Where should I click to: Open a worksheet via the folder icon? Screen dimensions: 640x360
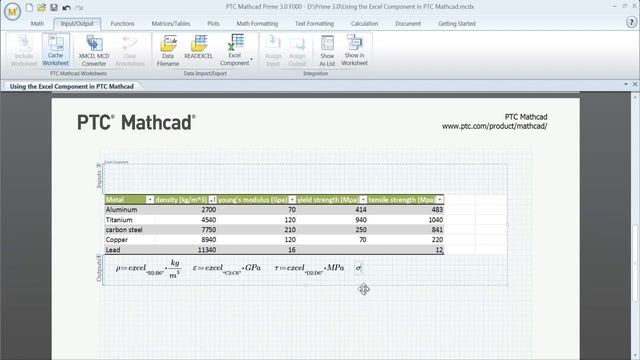coord(41,7)
